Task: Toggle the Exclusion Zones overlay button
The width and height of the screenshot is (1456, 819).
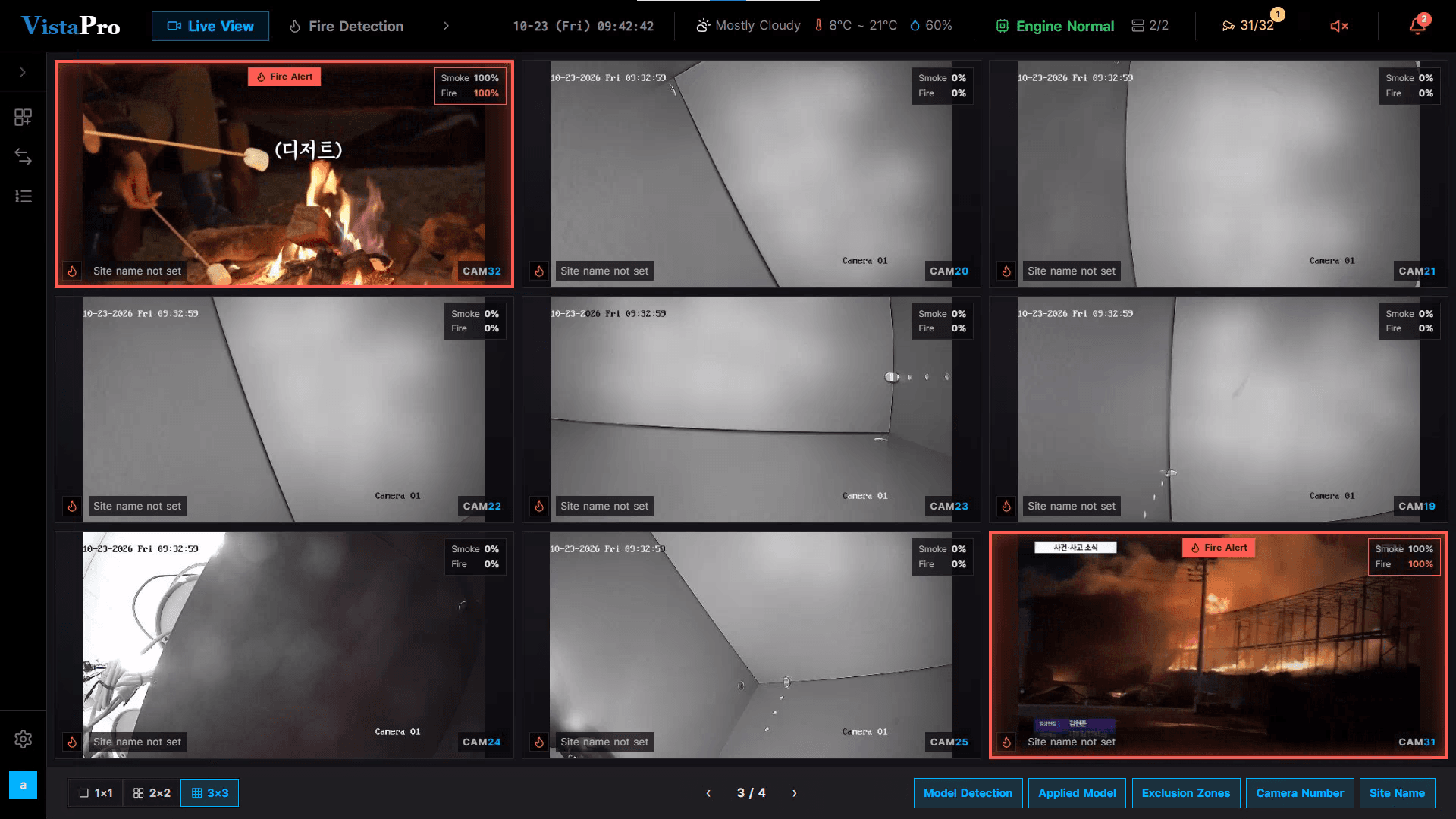Action: [1186, 793]
